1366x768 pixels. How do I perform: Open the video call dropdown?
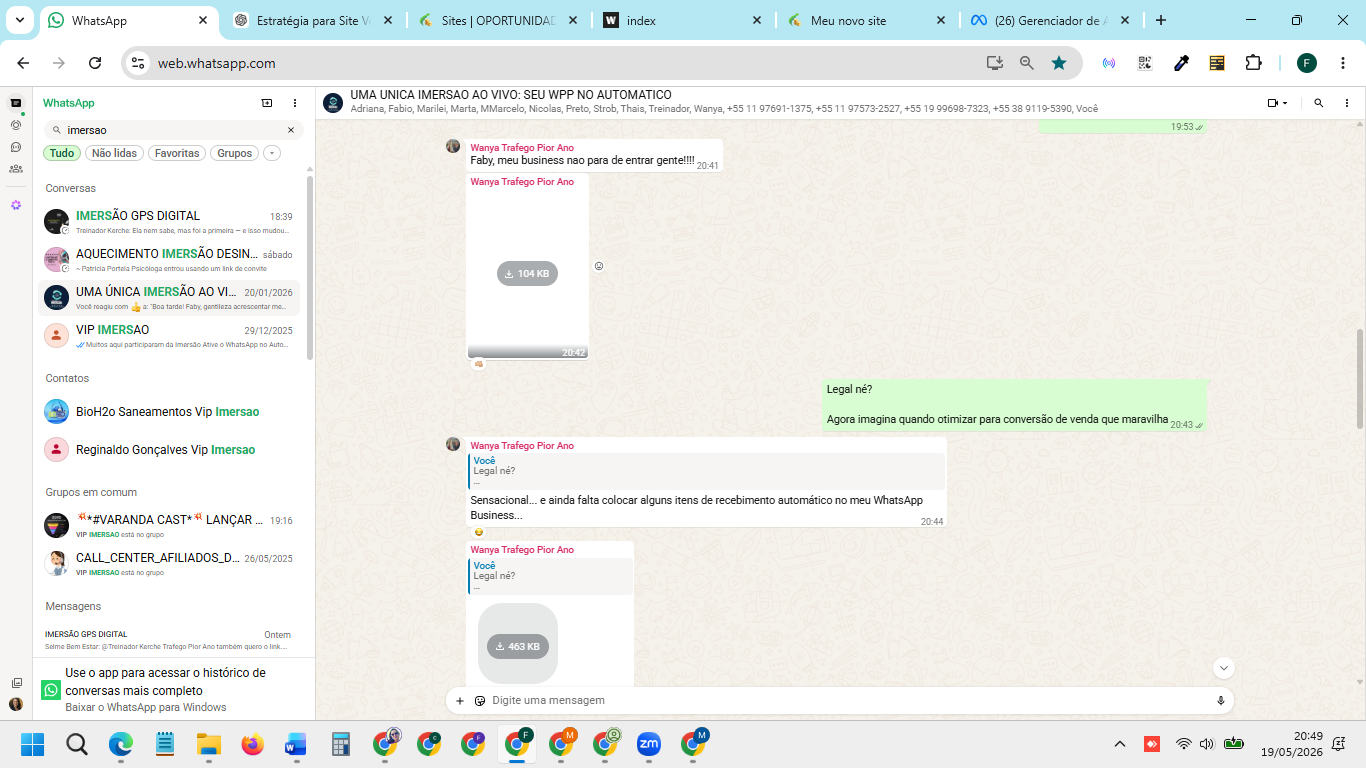[1277, 103]
